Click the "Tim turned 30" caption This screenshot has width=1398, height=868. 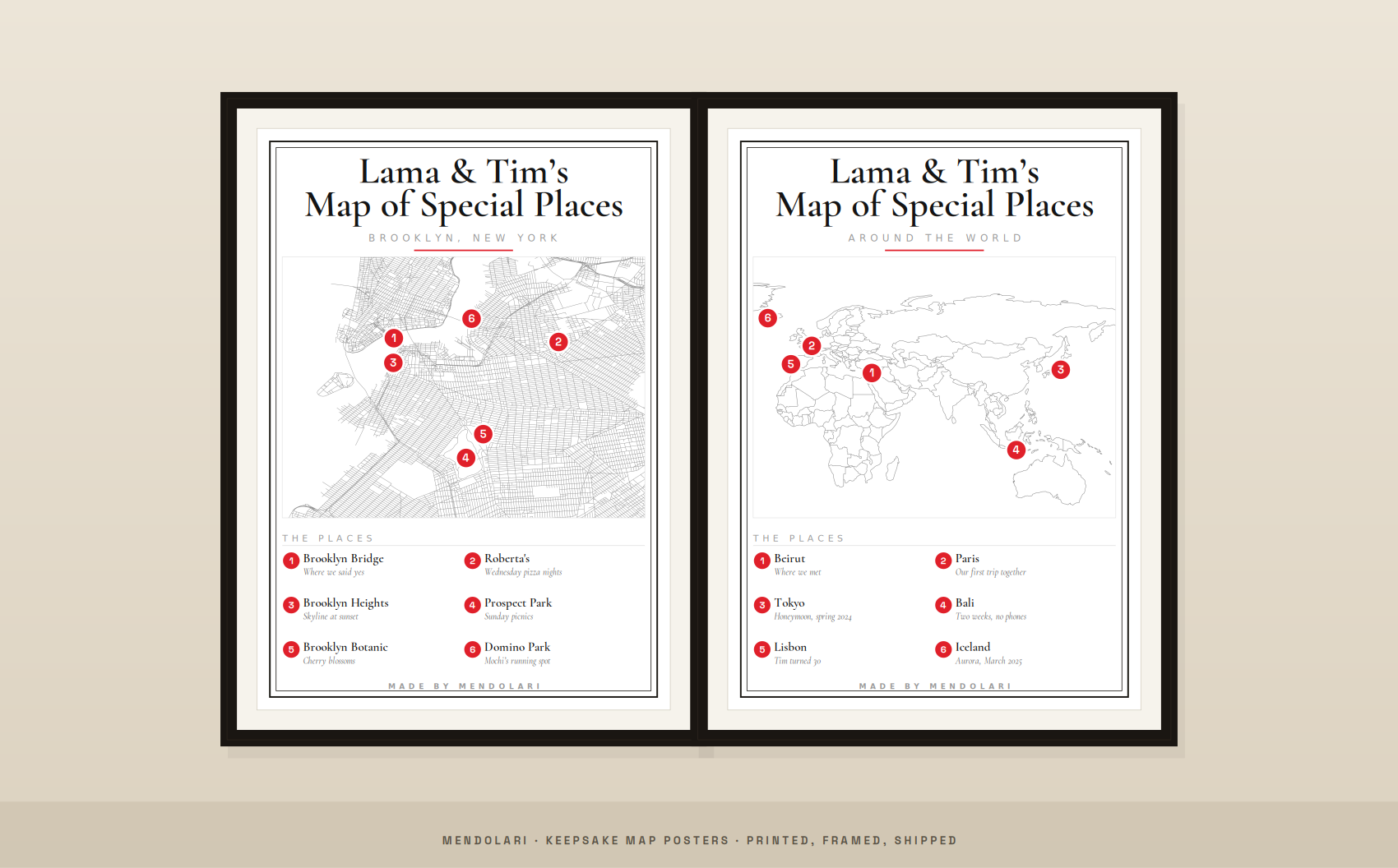tap(798, 661)
